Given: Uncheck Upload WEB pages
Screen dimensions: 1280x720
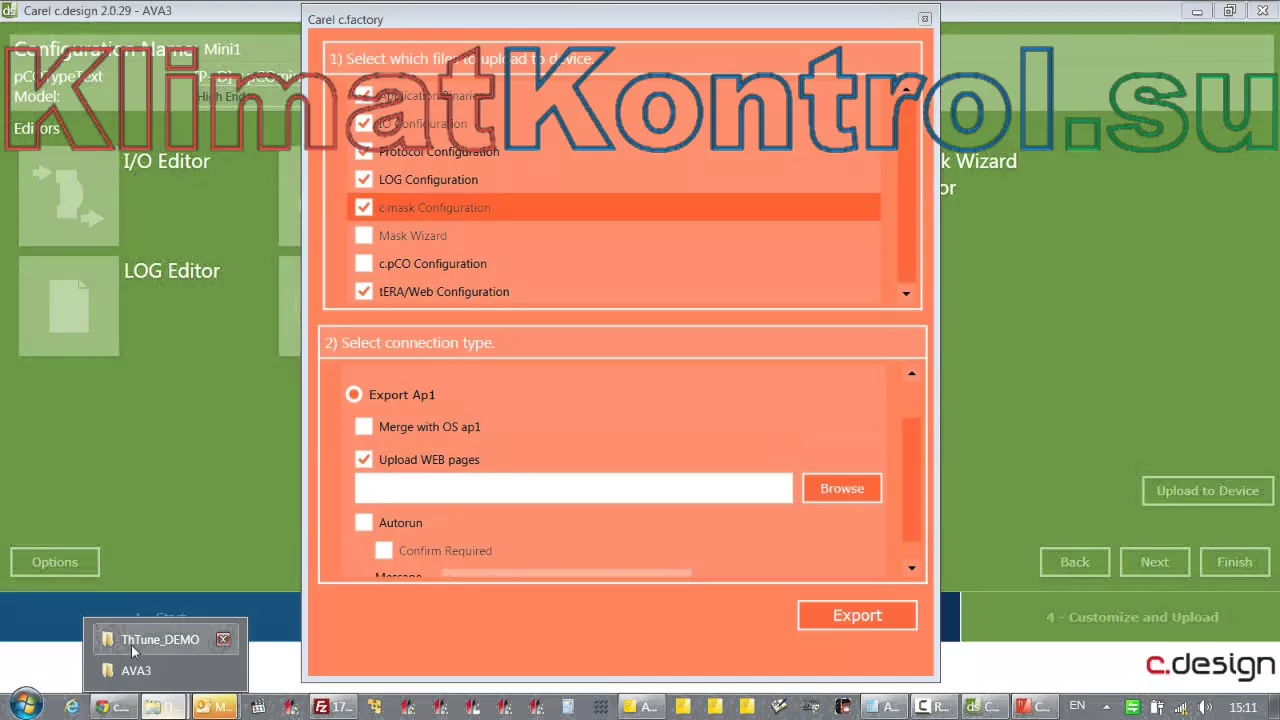Looking at the screenshot, I should (x=364, y=460).
